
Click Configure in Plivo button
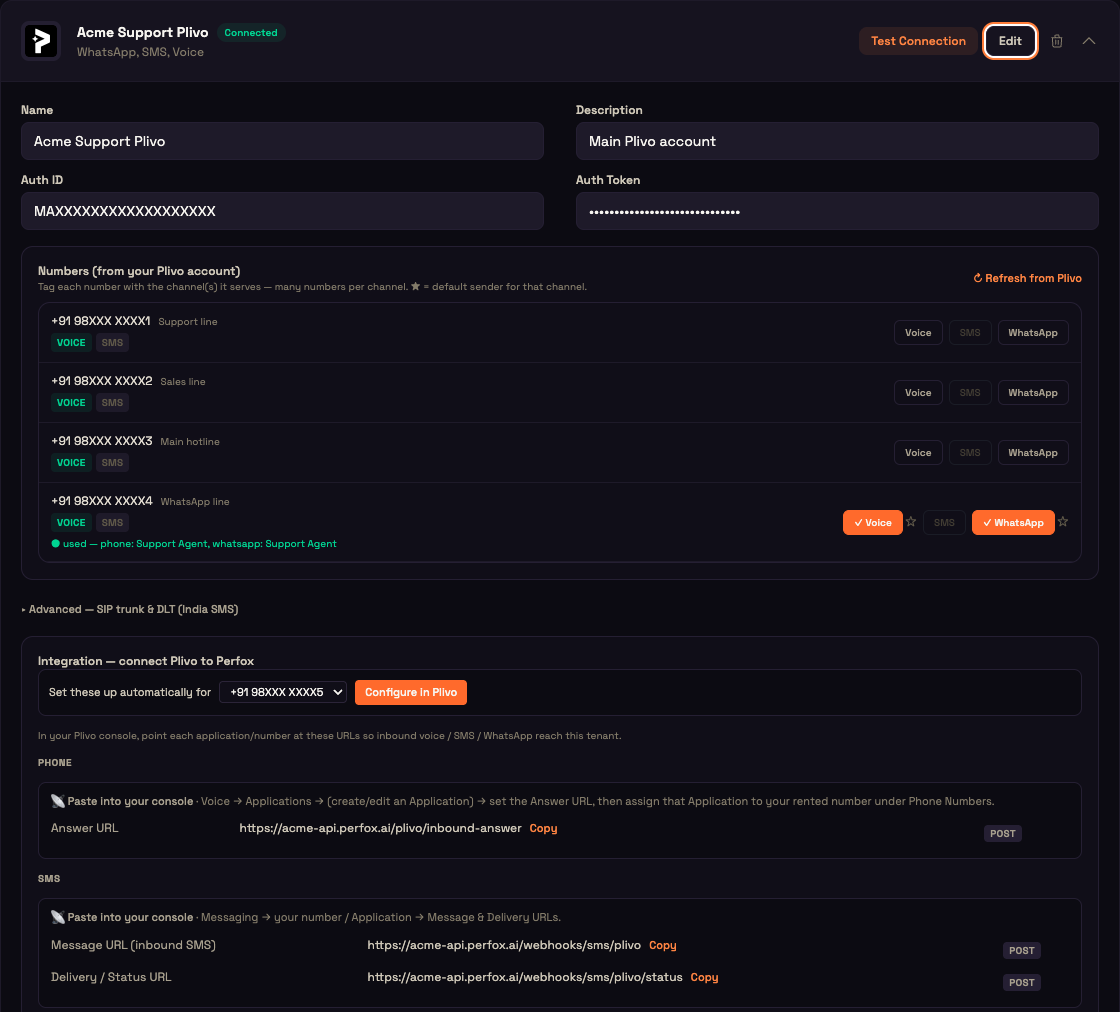(x=411, y=692)
